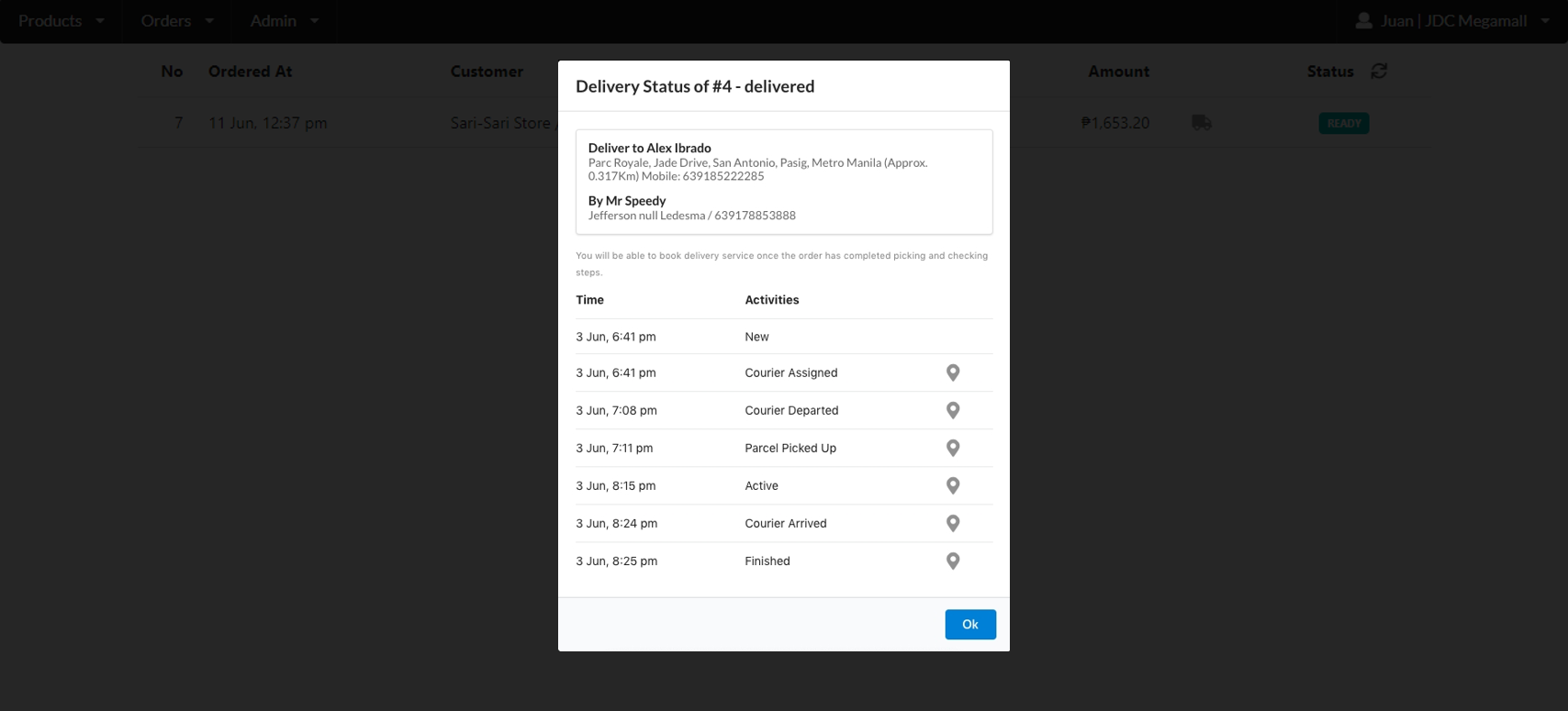The image size is (1568, 711).
Task: Click the user avatar icon
Action: click(x=1364, y=20)
